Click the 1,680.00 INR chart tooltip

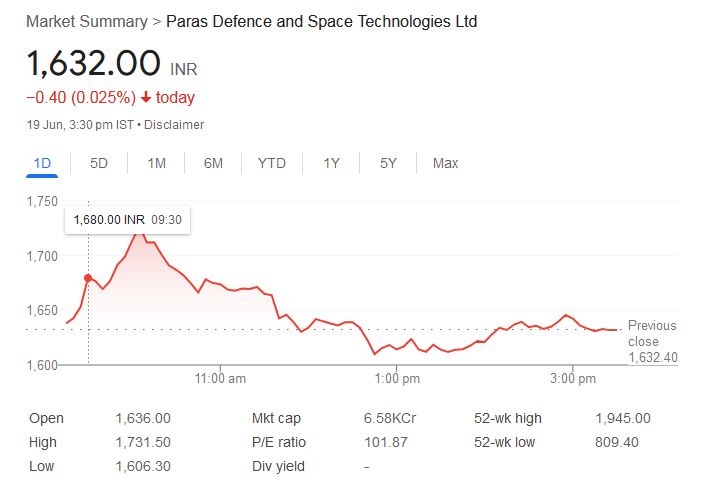click(x=127, y=219)
